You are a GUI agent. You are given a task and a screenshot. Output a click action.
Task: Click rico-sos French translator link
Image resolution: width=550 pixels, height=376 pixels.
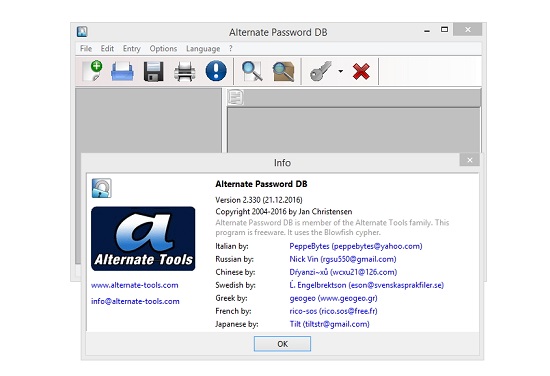(333, 311)
